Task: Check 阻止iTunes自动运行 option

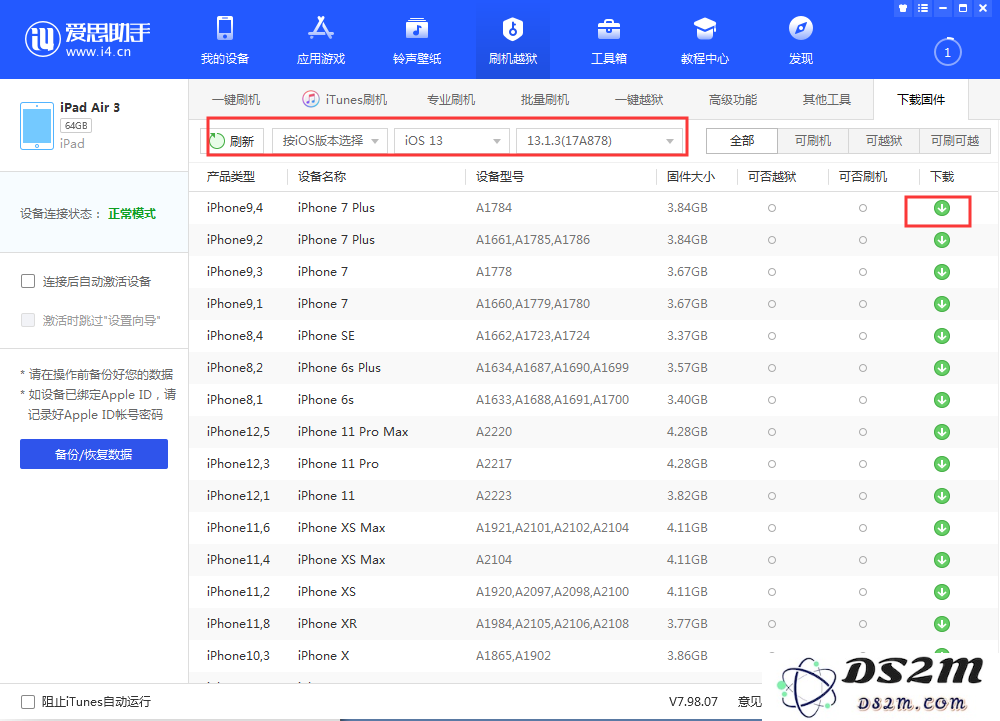Action: pos(28,702)
